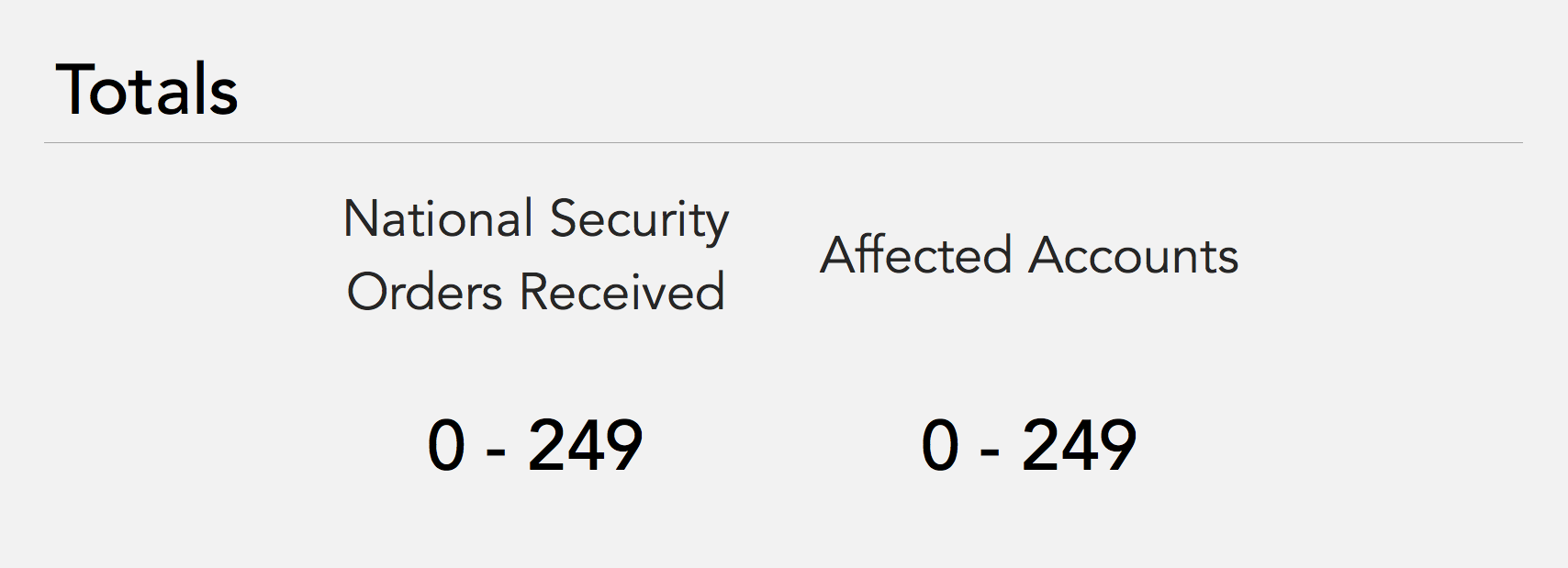1568x568 pixels.
Task: Click the word Orders in the header
Action: coord(424,293)
